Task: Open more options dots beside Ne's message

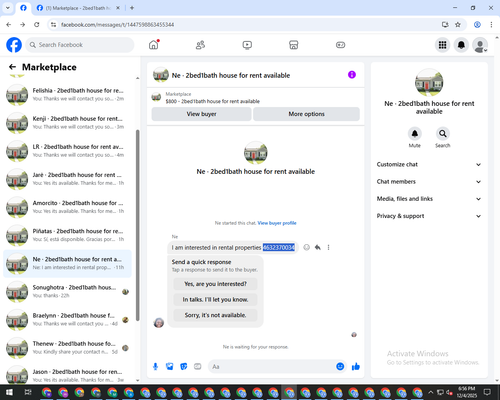Action: pos(328,247)
